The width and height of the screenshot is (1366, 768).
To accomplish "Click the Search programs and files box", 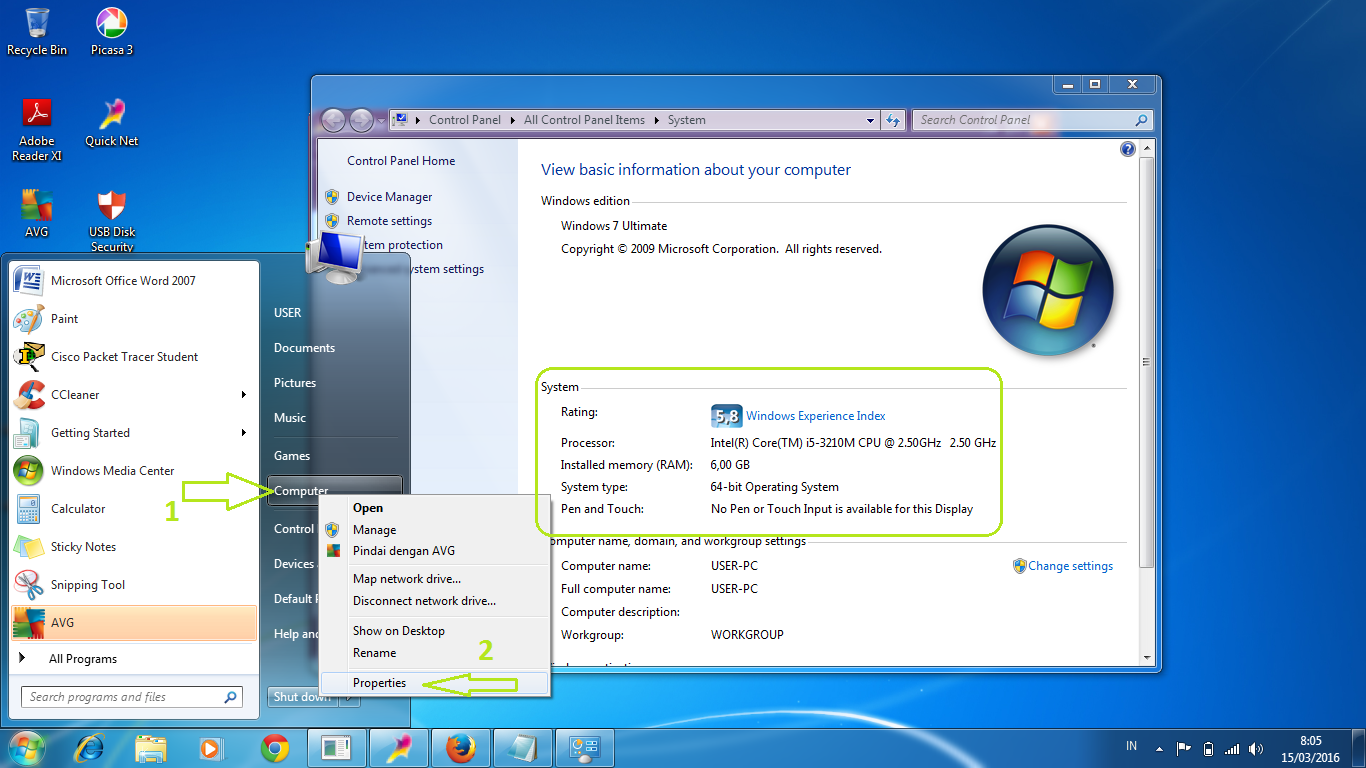I will pos(131,697).
